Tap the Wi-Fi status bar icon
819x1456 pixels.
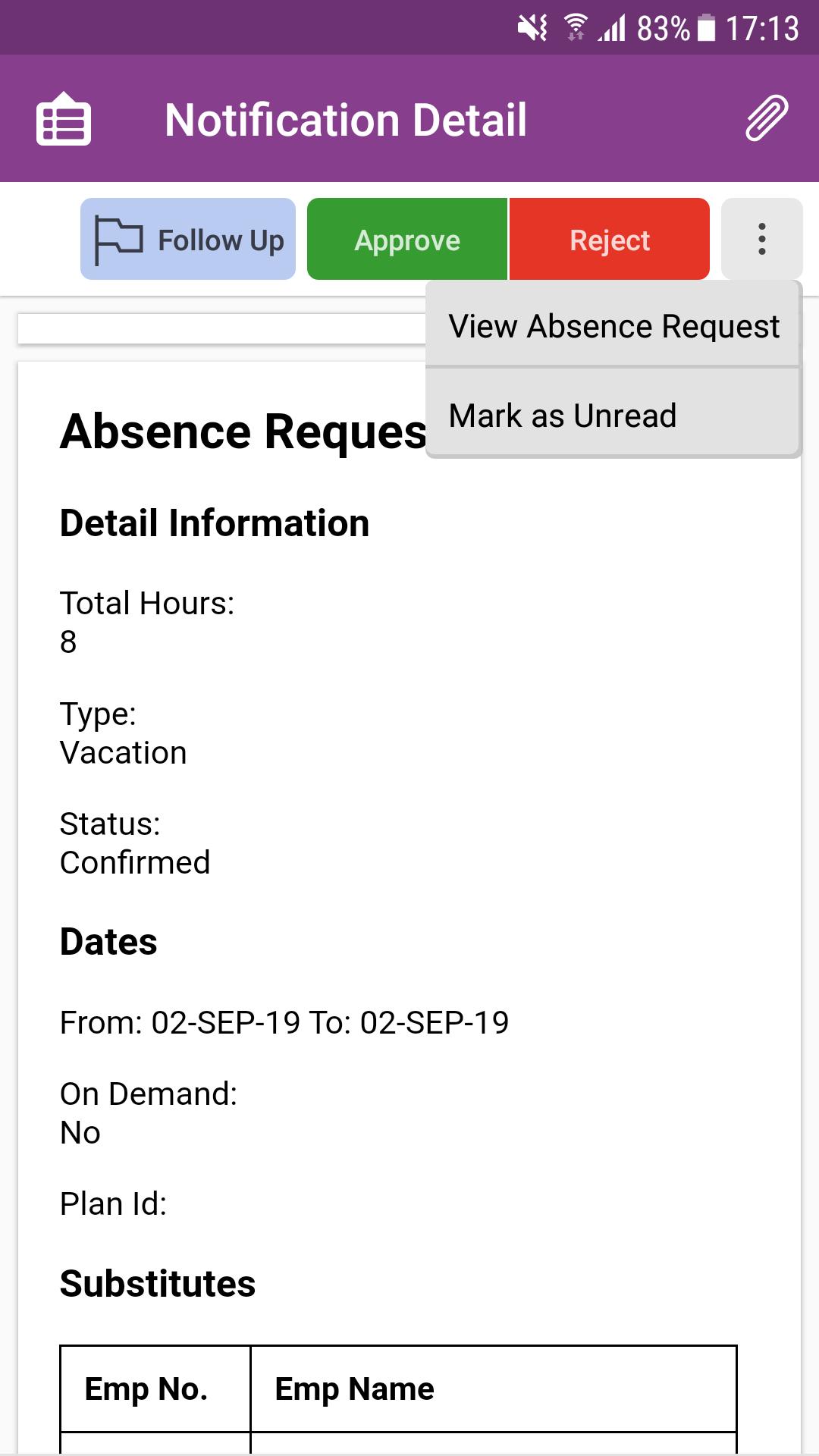pyautogui.click(x=576, y=28)
